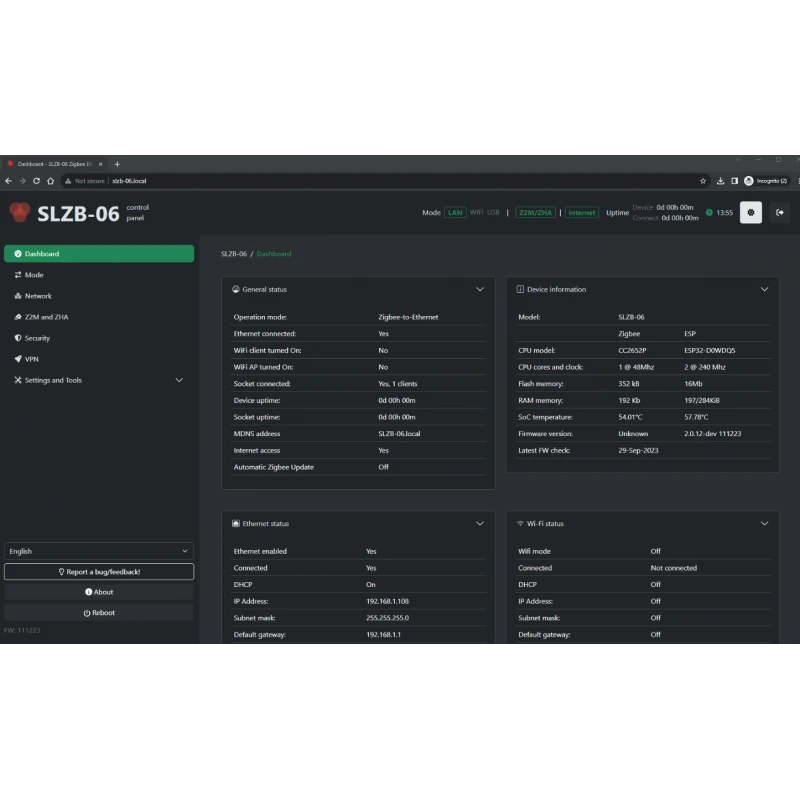800x800 pixels.
Task: Collapse the Device information panel
Action: tap(764, 289)
